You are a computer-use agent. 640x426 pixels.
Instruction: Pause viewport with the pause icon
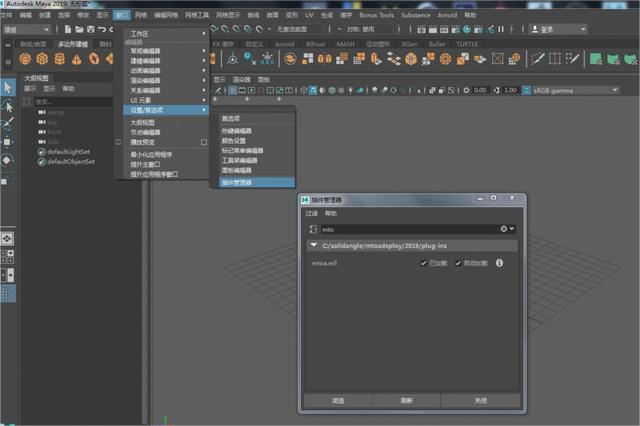501,29
